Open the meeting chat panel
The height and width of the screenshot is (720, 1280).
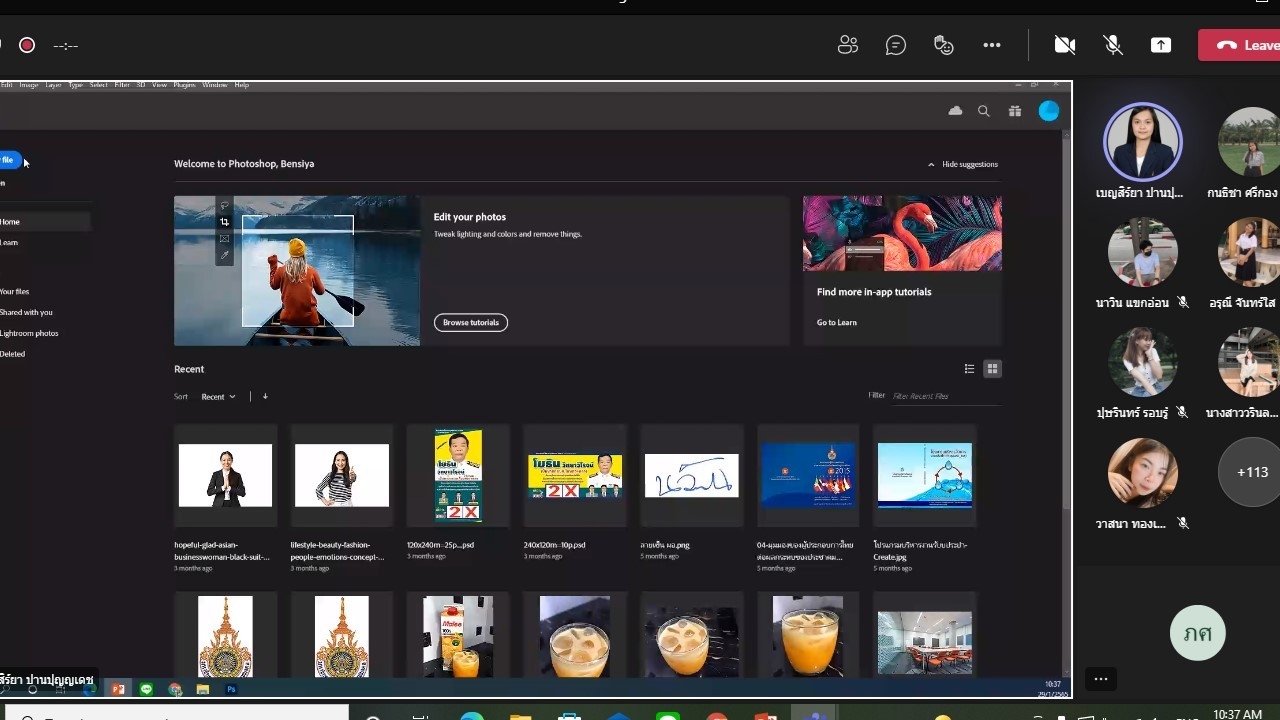tap(896, 45)
